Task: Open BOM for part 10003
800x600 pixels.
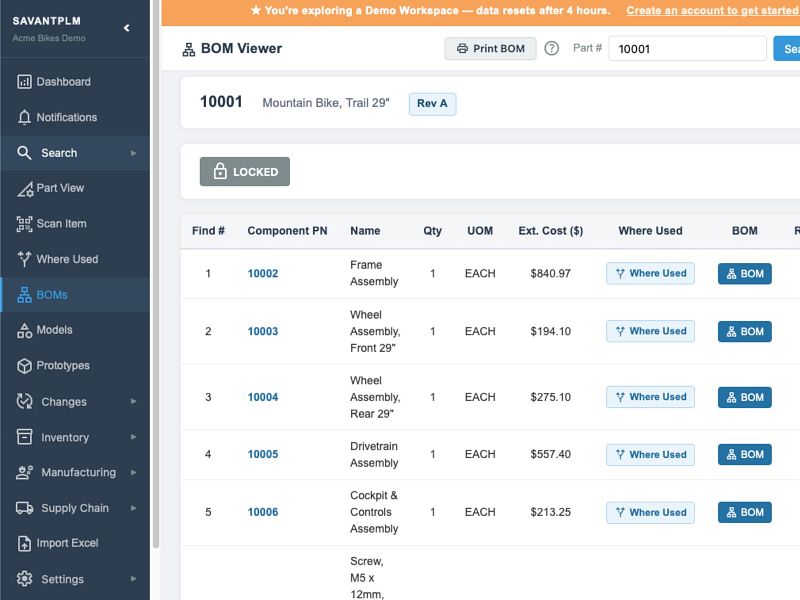Action: [745, 332]
